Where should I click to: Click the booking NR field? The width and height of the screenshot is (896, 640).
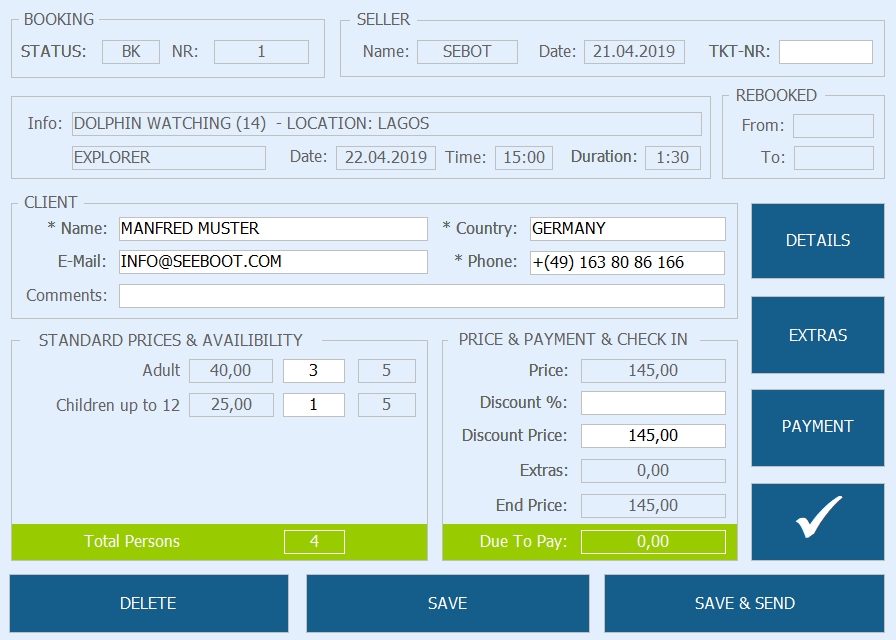[261, 52]
